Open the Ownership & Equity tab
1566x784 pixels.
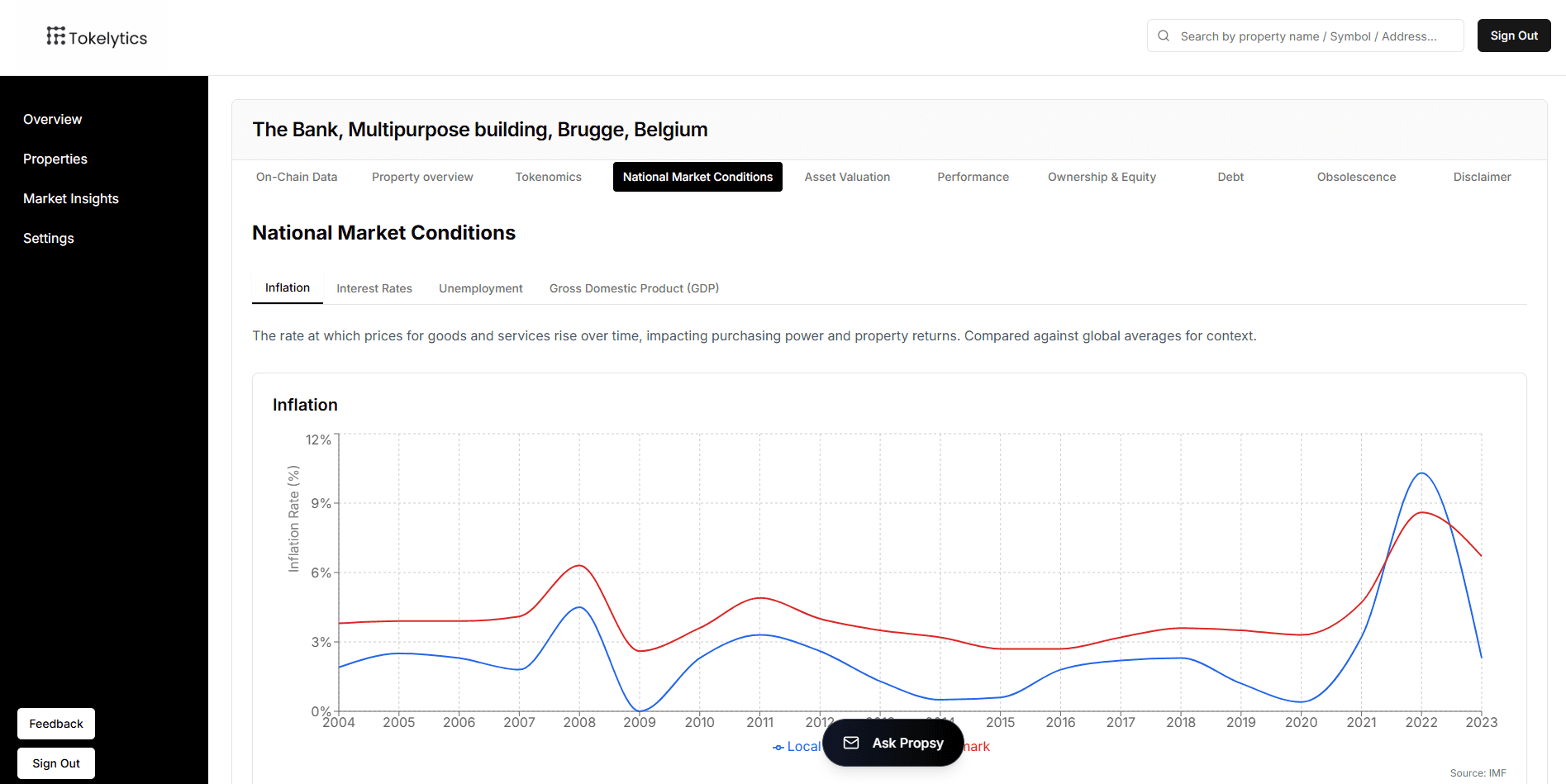[1101, 177]
